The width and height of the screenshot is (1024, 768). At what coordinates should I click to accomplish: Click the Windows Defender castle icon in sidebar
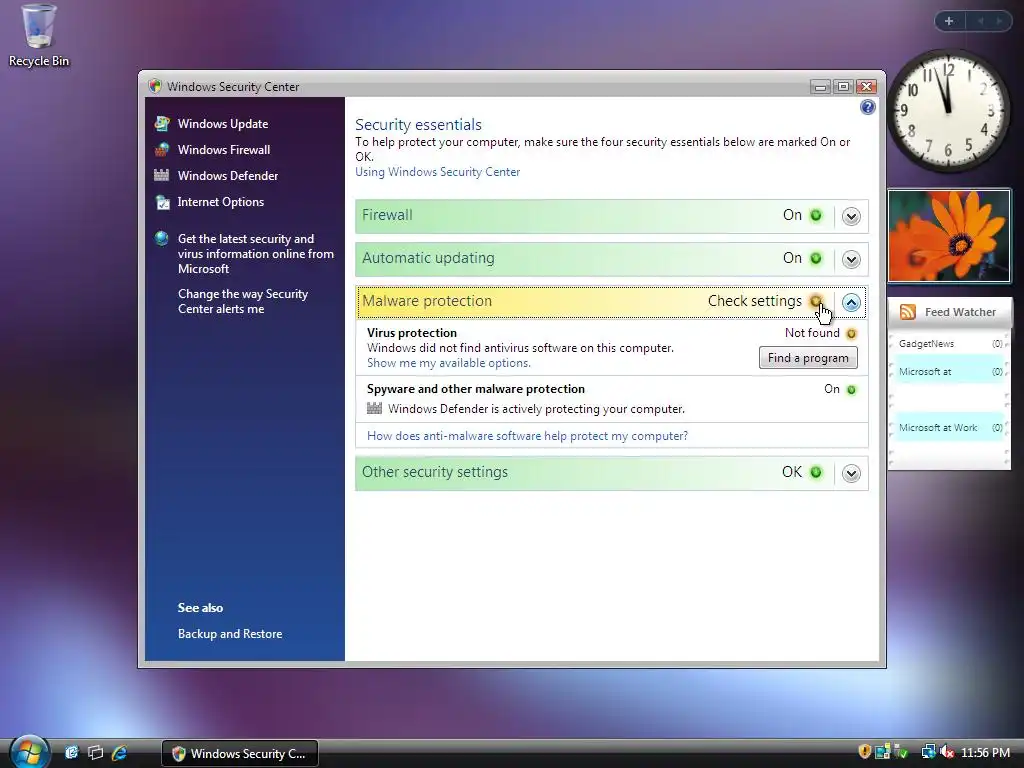(x=162, y=175)
